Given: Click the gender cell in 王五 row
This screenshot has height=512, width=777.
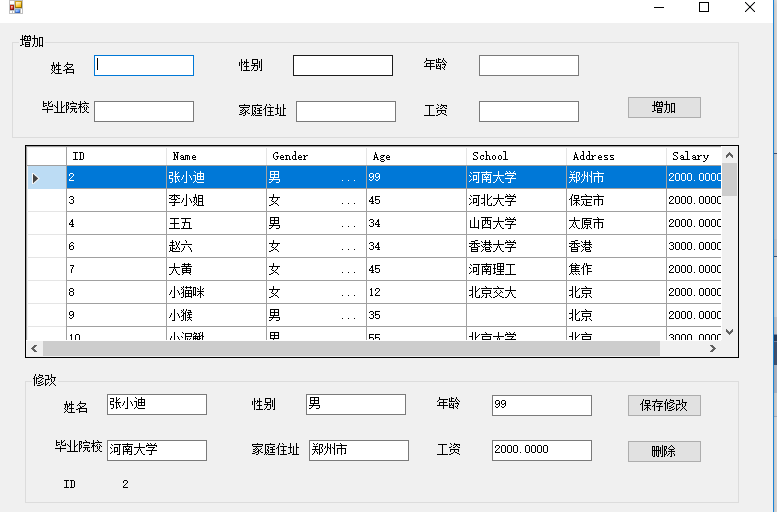Looking at the screenshot, I should [x=317, y=224].
